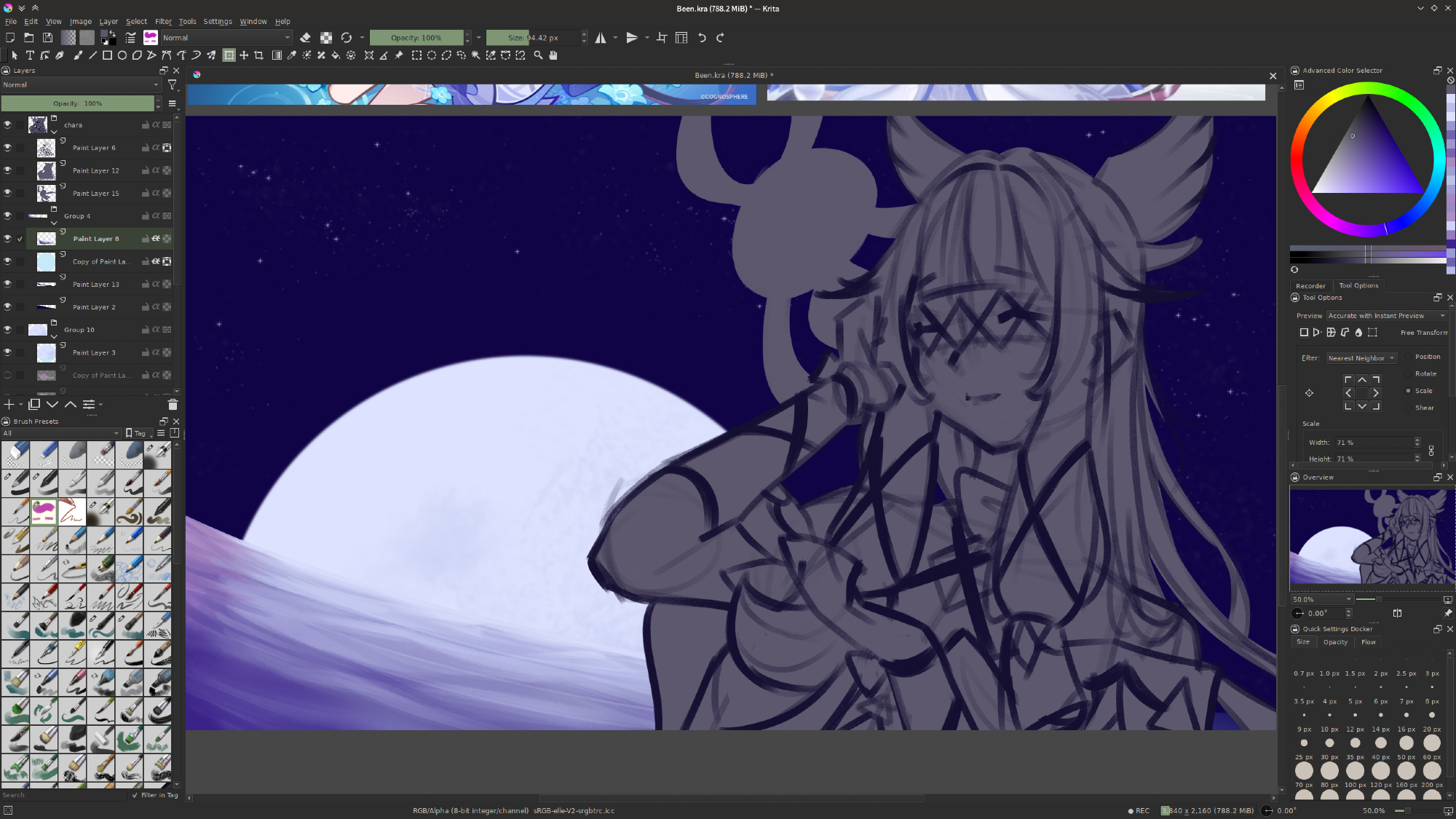Switch to the Recorder tab
This screenshot has height=819, width=1456.
1310,285
